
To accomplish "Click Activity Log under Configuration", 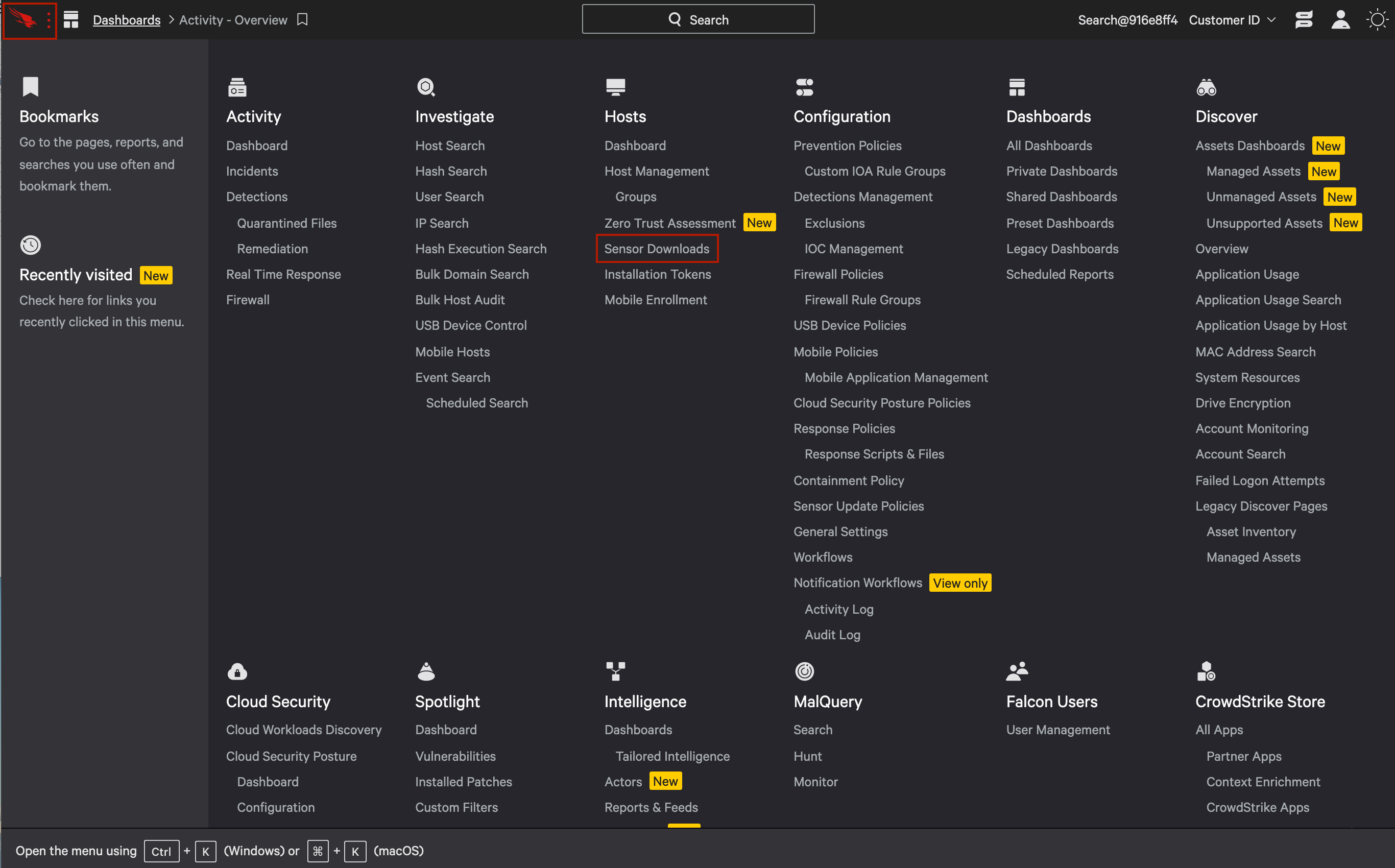I will 839,608.
